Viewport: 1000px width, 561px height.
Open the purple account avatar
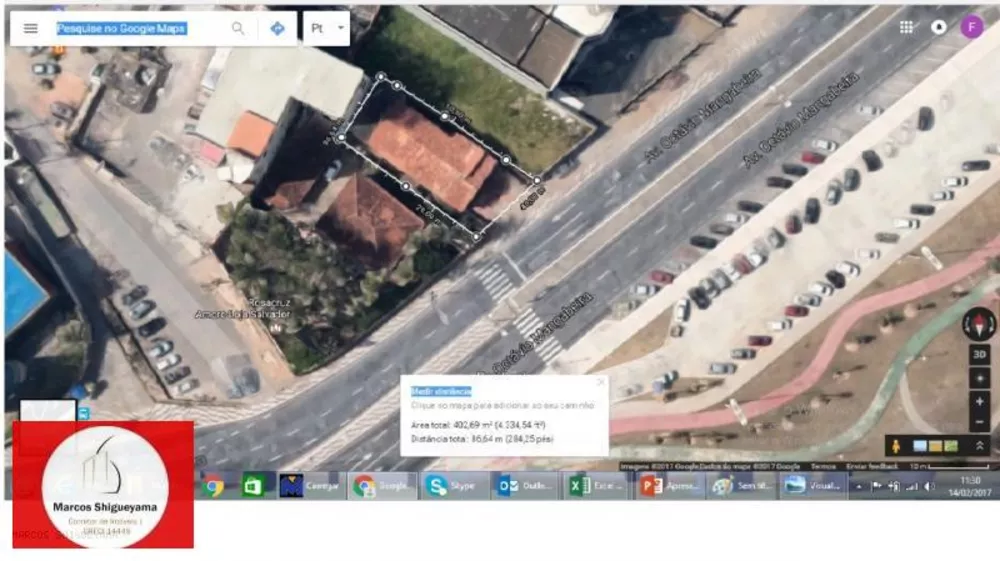pos(971,27)
